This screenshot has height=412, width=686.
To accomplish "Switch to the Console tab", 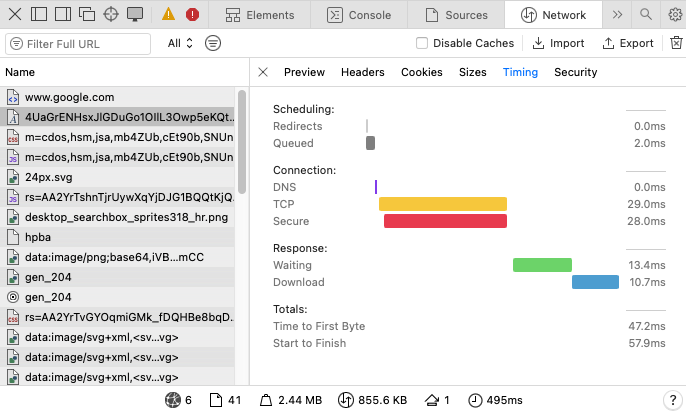I will (359, 15).
